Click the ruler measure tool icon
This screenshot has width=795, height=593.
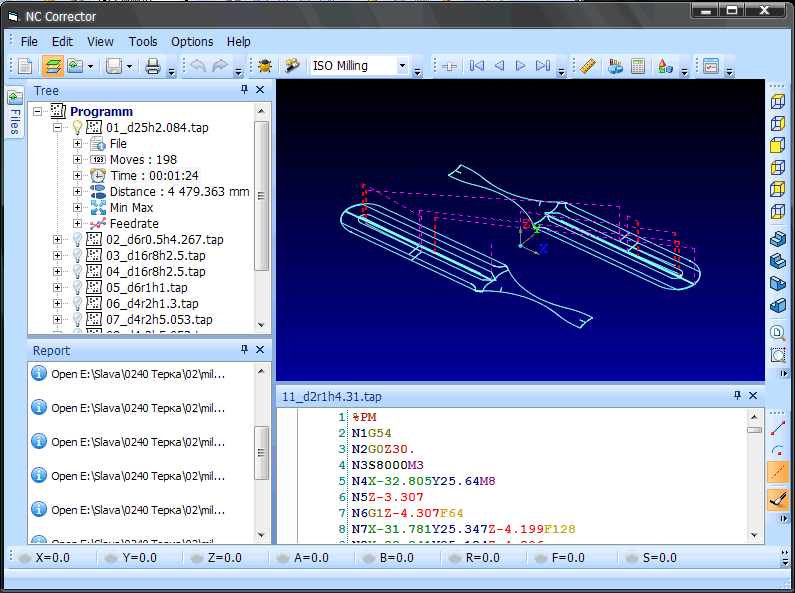coord(588,66)
